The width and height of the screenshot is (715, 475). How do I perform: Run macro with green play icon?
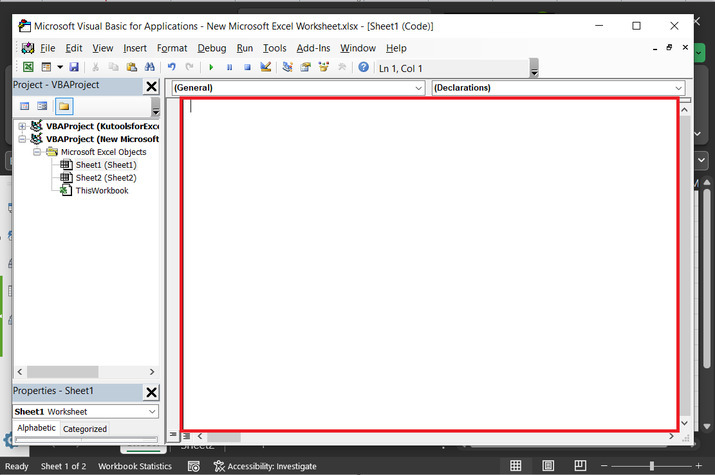[x=211, y=67]
